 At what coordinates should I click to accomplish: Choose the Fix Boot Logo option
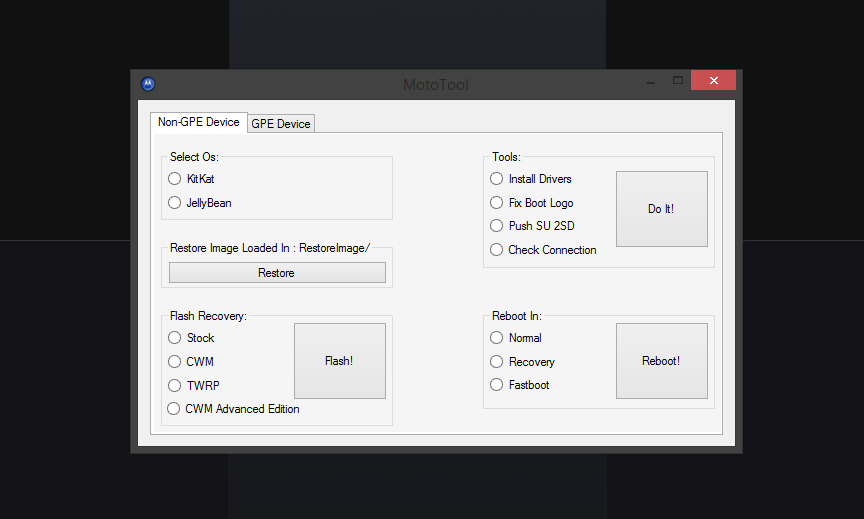point(497,203)
